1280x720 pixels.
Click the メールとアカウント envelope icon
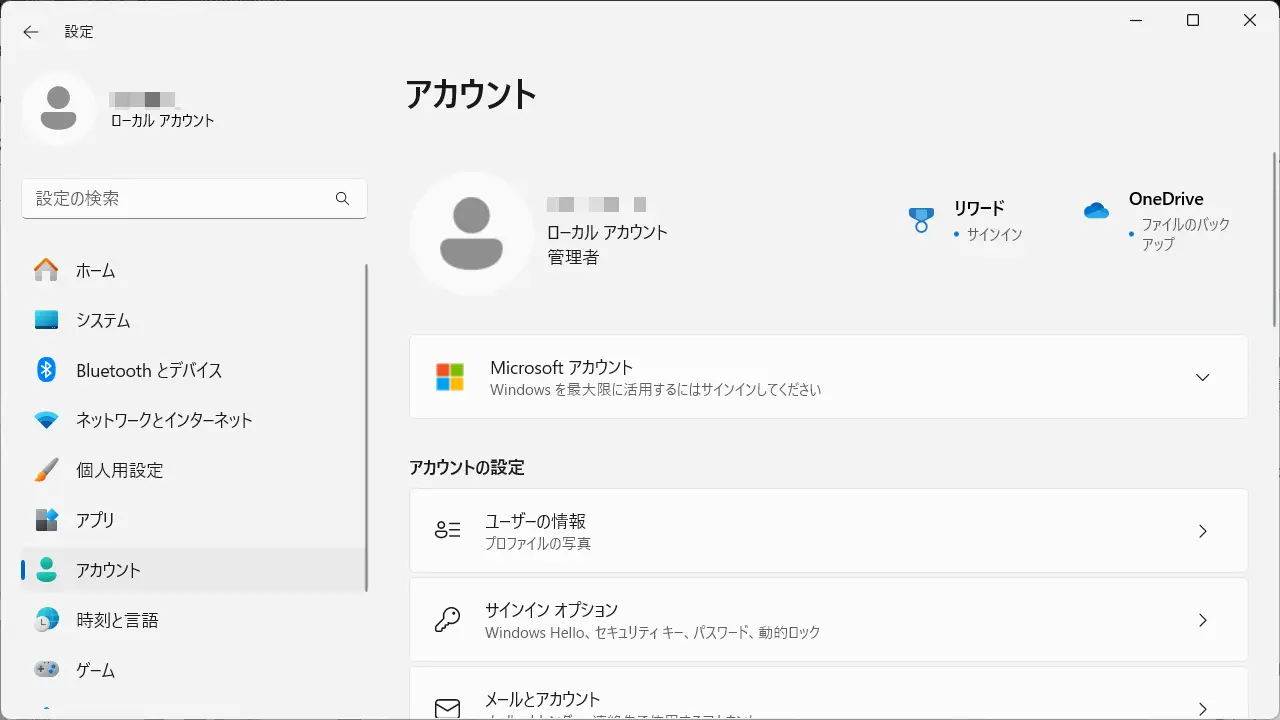[448, 708]
